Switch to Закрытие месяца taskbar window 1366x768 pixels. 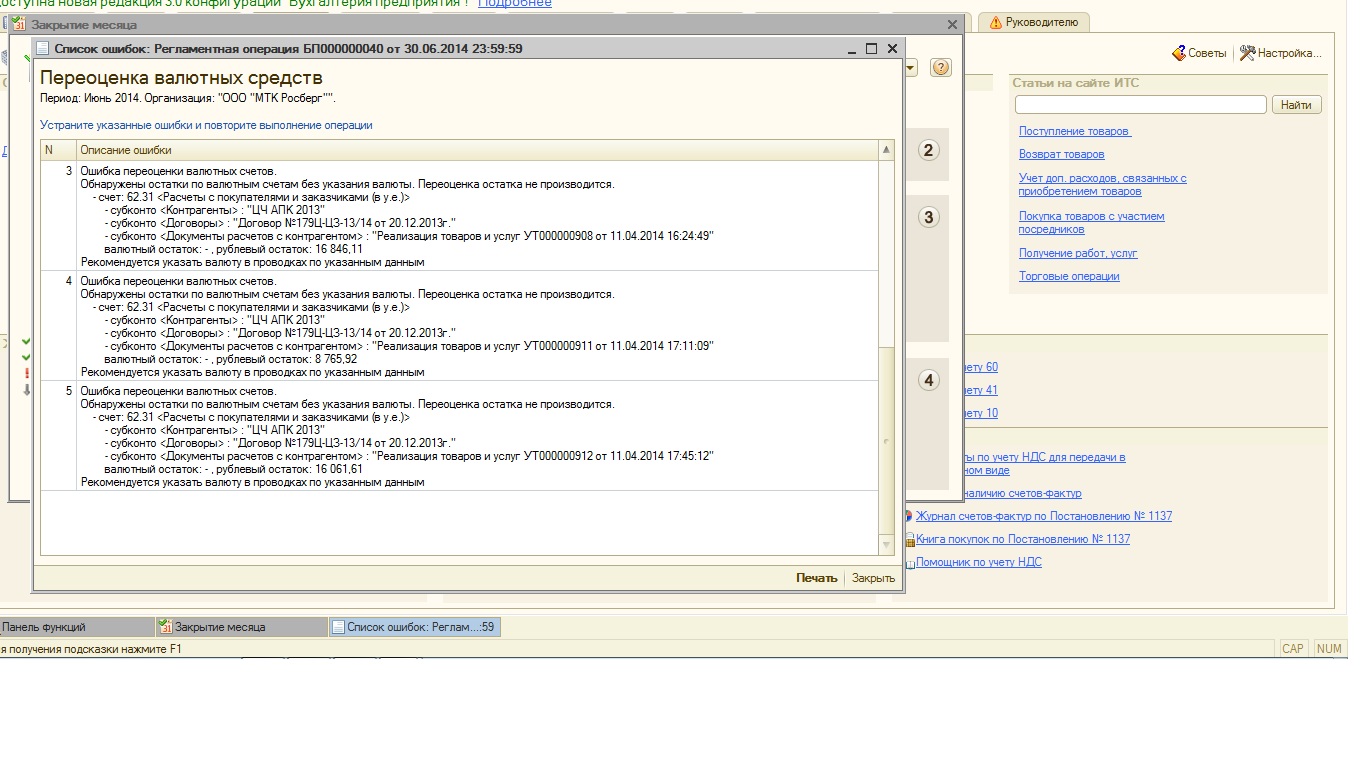point(240,627)
